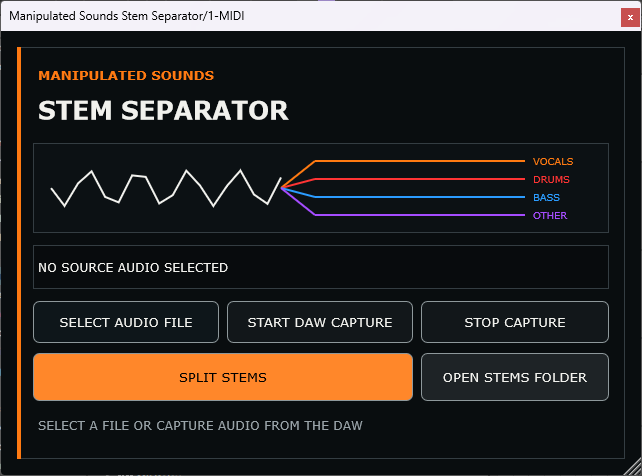Click the window title 'Manipulated Sounds Stem Separator/1-MIDI'

pos(127,16)
